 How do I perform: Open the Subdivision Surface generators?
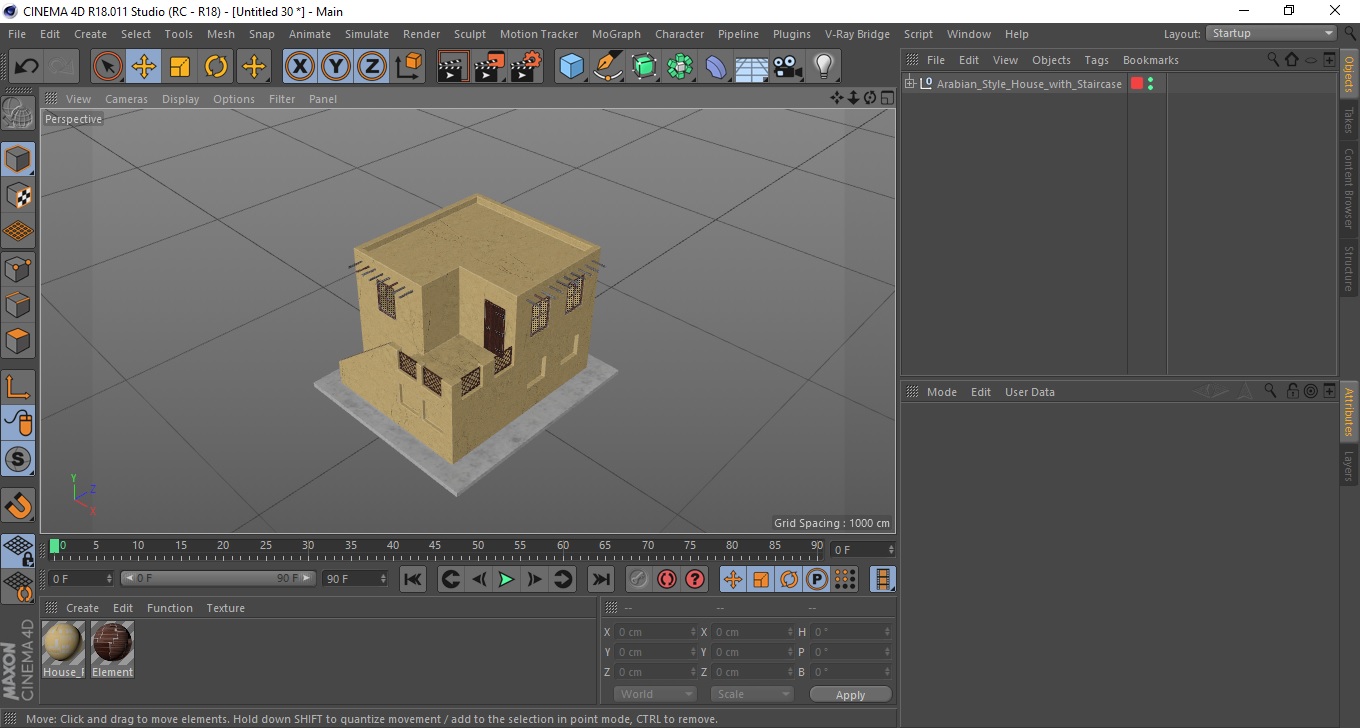point(644,67)
